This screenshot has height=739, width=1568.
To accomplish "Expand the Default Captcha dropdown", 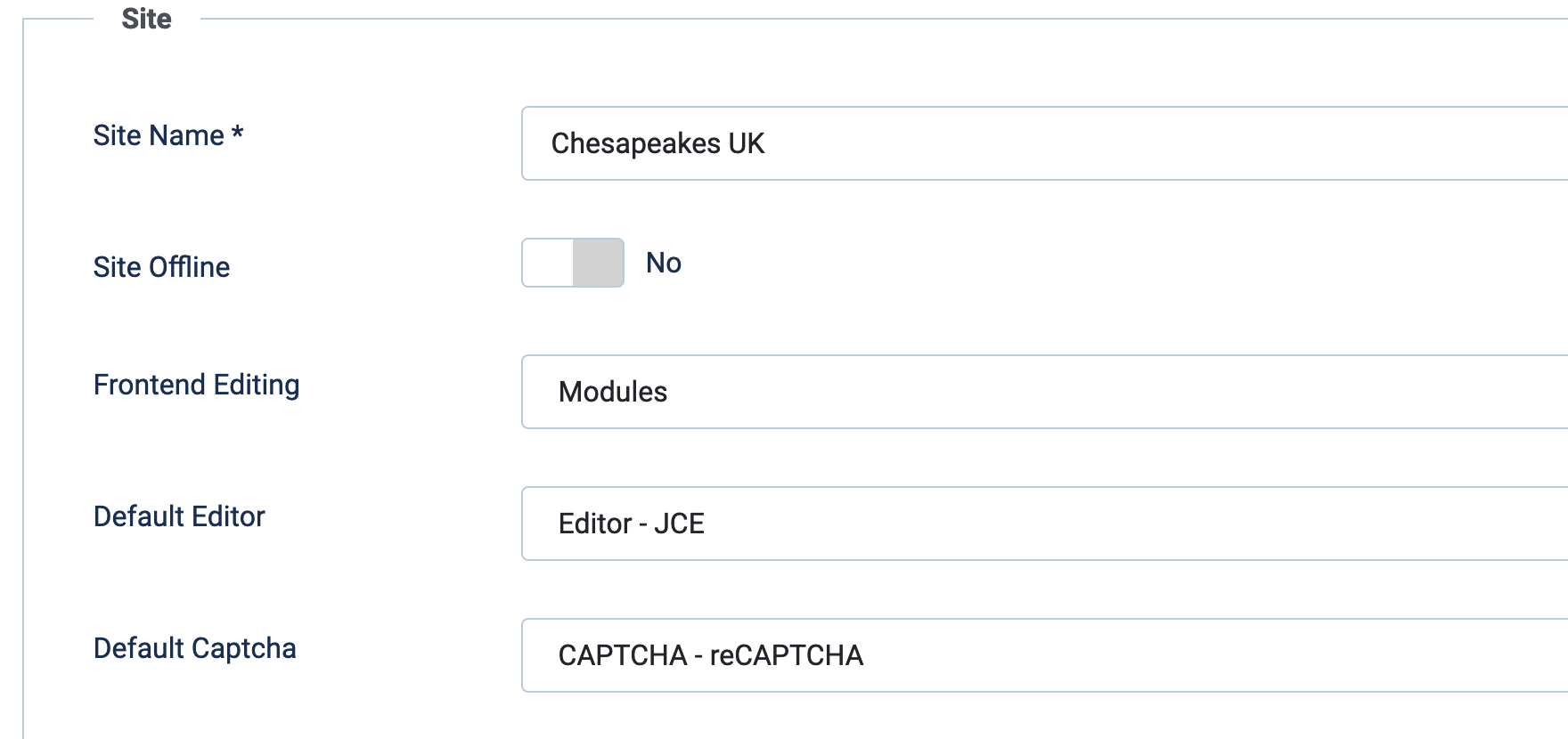I will (1042, 655).
